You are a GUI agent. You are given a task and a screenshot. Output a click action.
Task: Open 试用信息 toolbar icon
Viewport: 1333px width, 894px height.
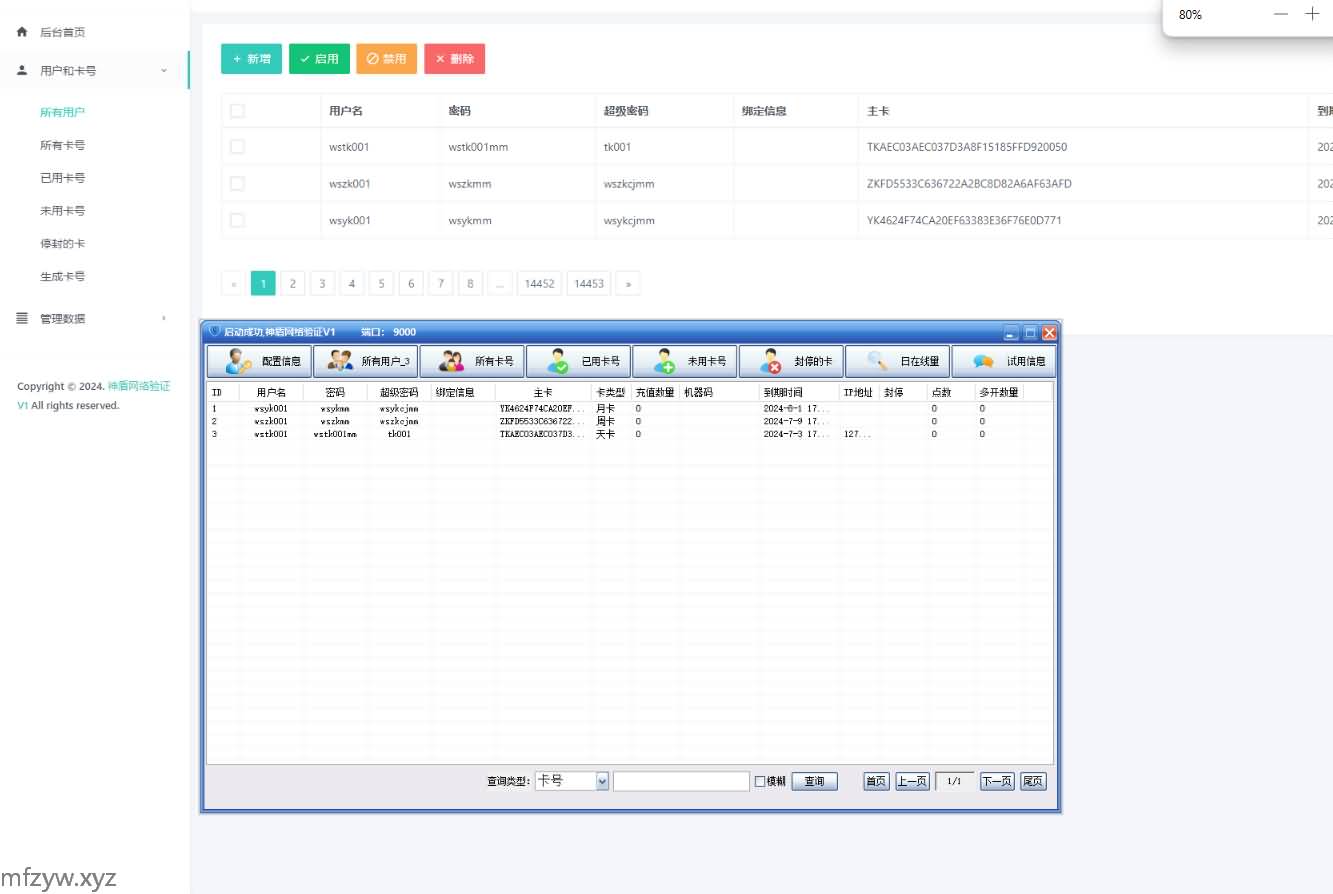pyautogui.click(x=983, y=361)
